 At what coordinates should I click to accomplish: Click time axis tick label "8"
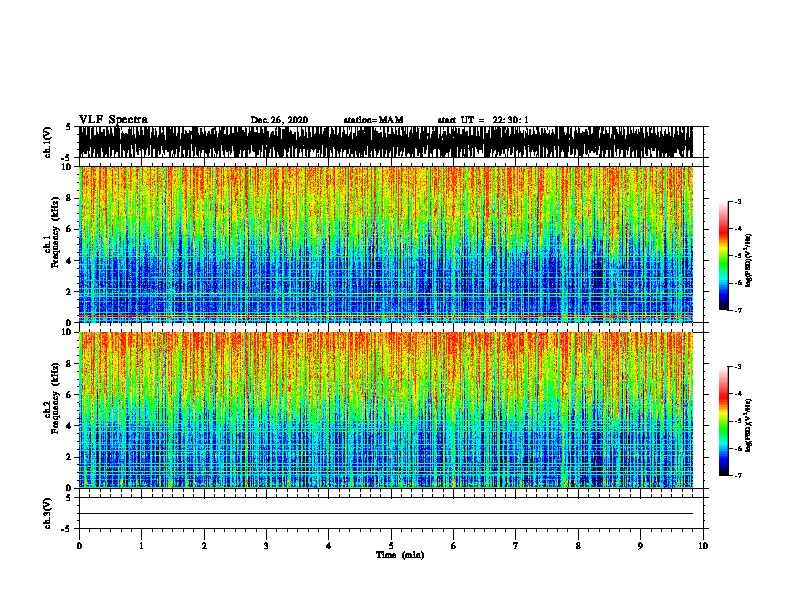coord(578,545)
